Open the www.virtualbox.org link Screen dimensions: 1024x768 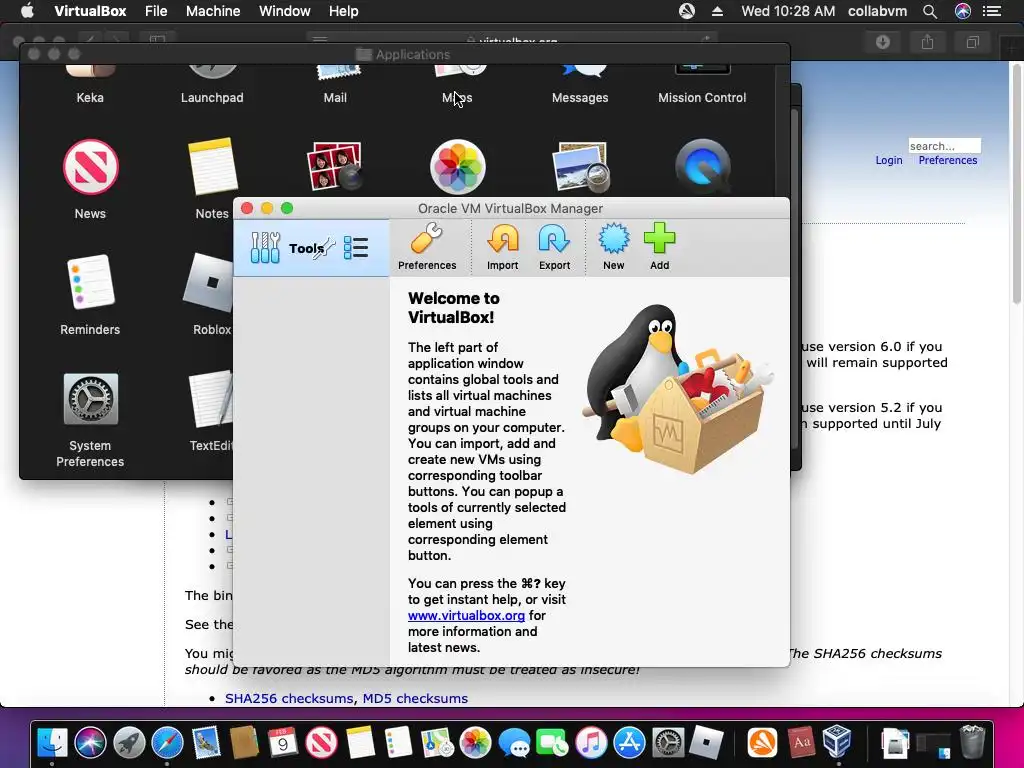coord(466,615)
